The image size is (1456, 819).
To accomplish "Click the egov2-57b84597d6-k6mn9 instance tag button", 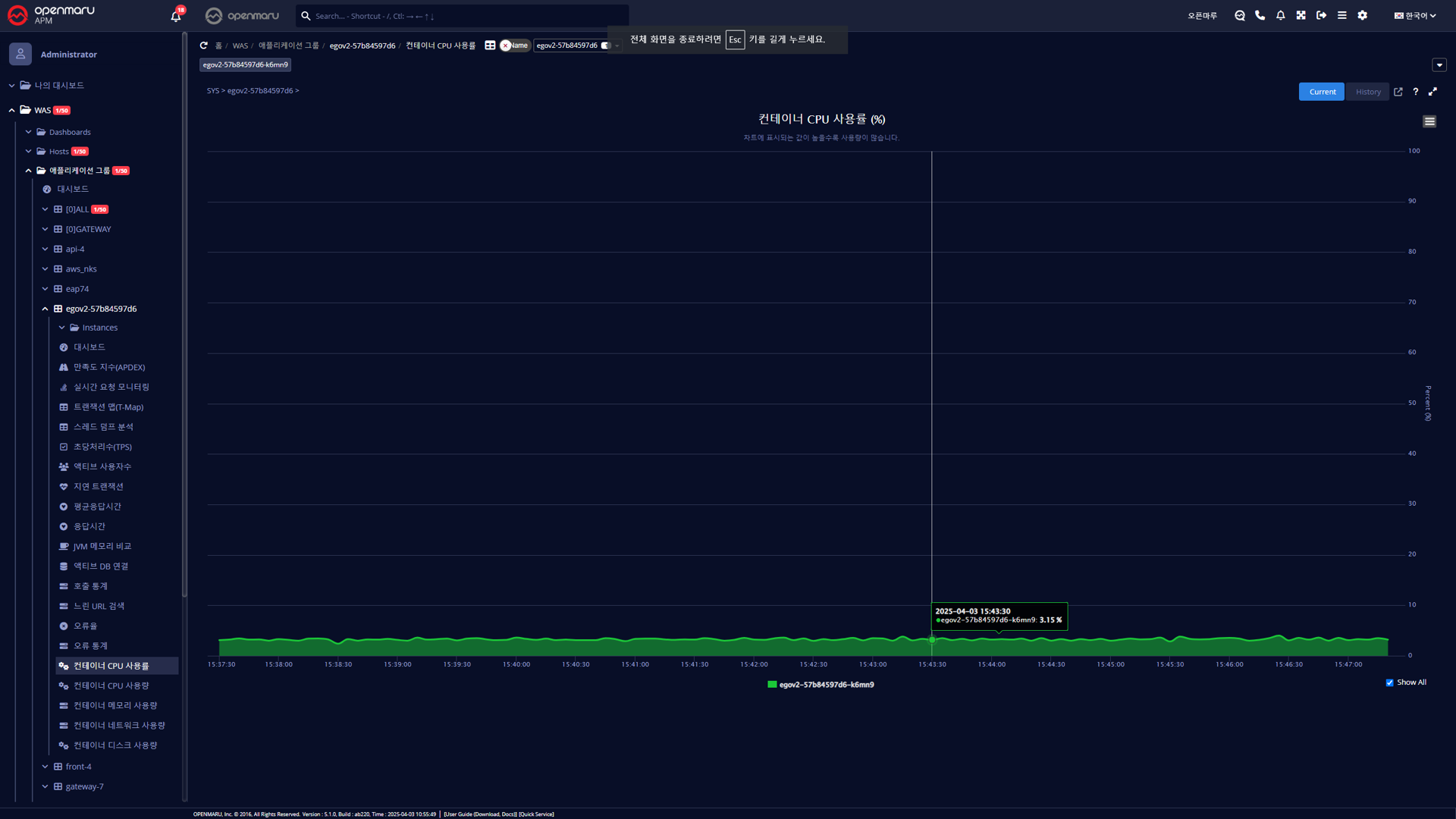I will (x=245, y=65).
